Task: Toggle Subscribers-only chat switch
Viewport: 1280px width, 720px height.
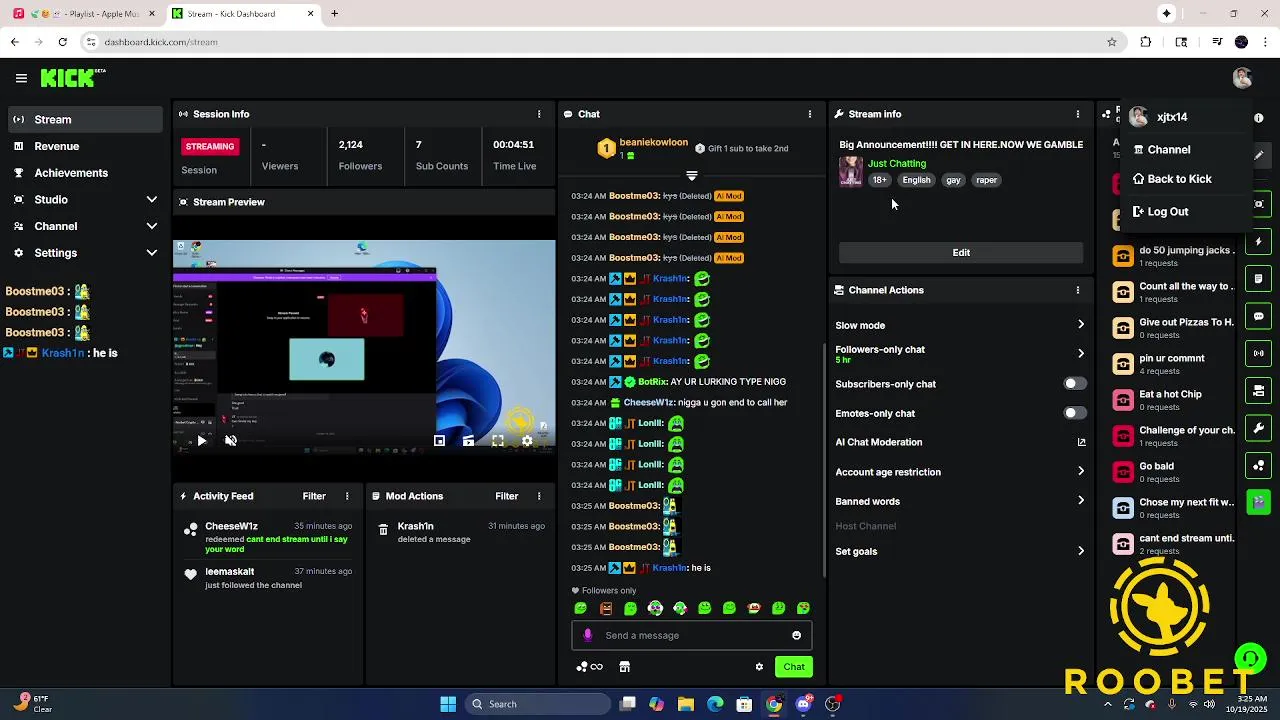Action: tap(1074, 384)
